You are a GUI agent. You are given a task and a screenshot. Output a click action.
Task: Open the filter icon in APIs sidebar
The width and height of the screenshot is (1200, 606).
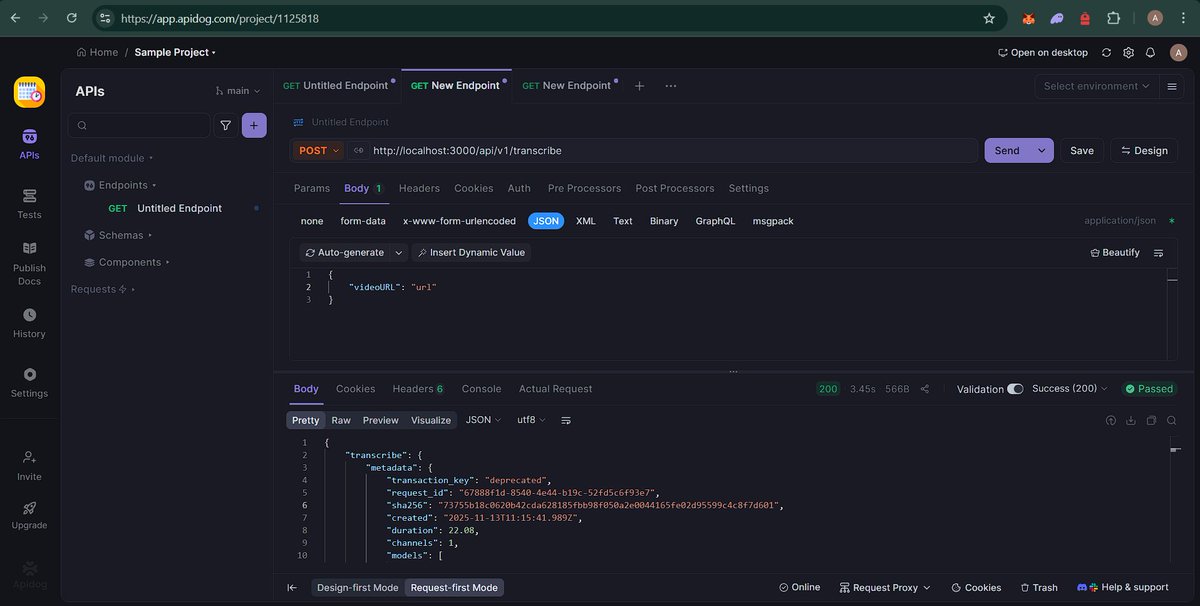point(227,124)
